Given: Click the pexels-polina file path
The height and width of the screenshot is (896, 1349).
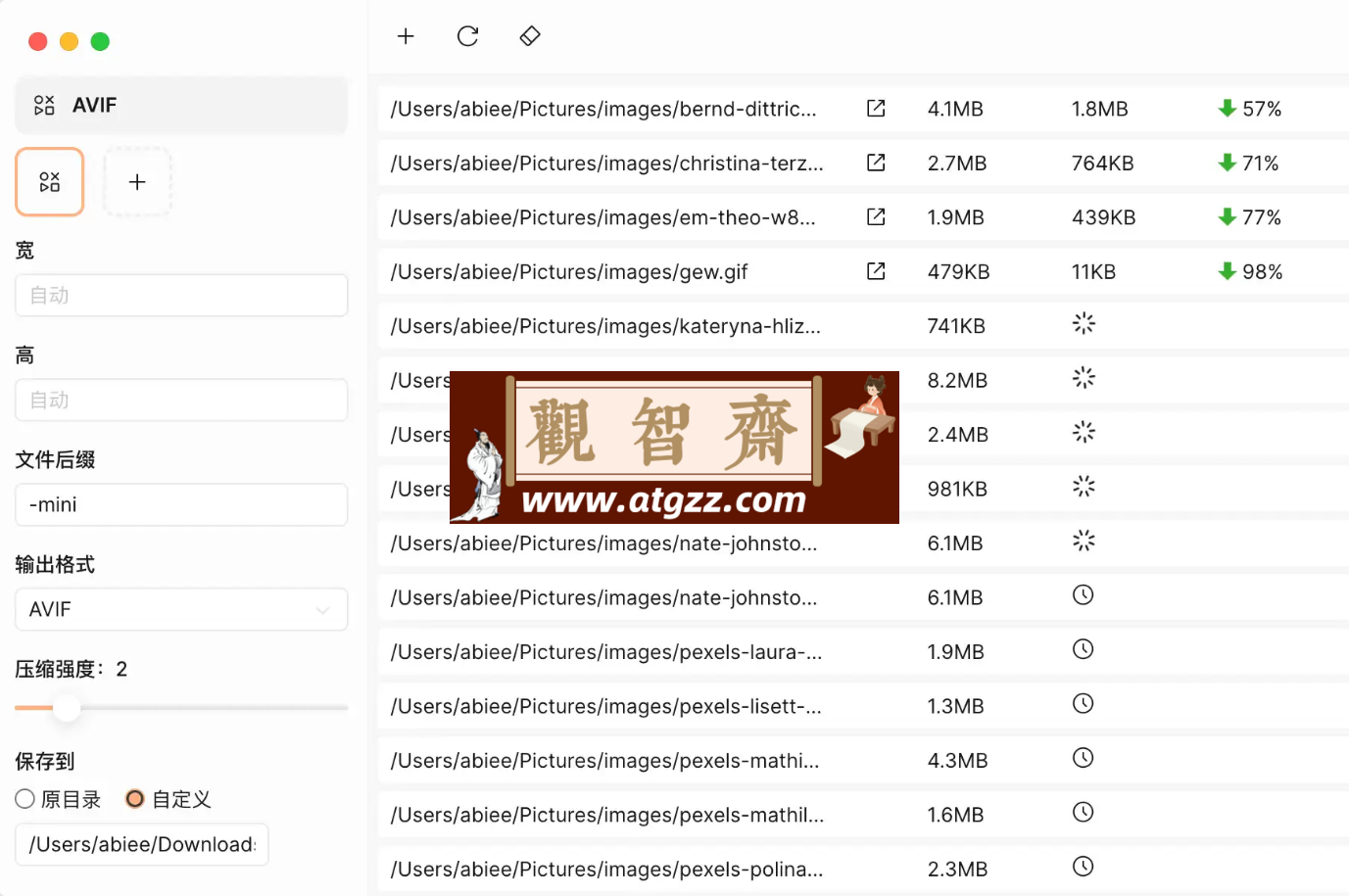Looking at the screenshot, I should coord(606,870).
